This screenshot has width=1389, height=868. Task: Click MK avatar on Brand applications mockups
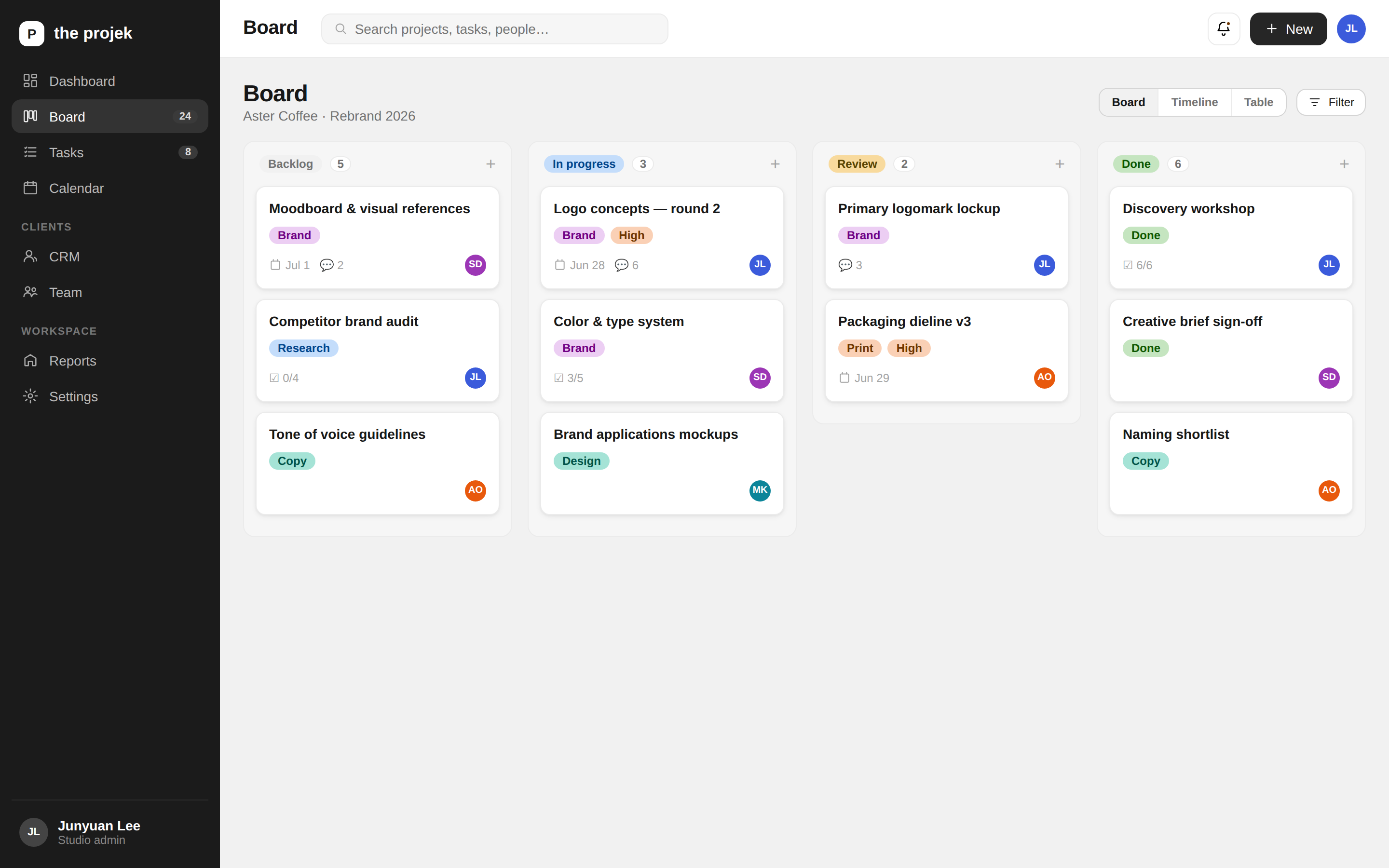click(760, 490)
